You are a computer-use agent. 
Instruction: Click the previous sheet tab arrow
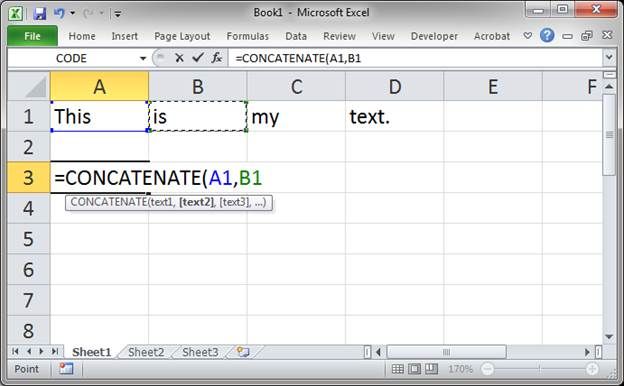(29, 351)
